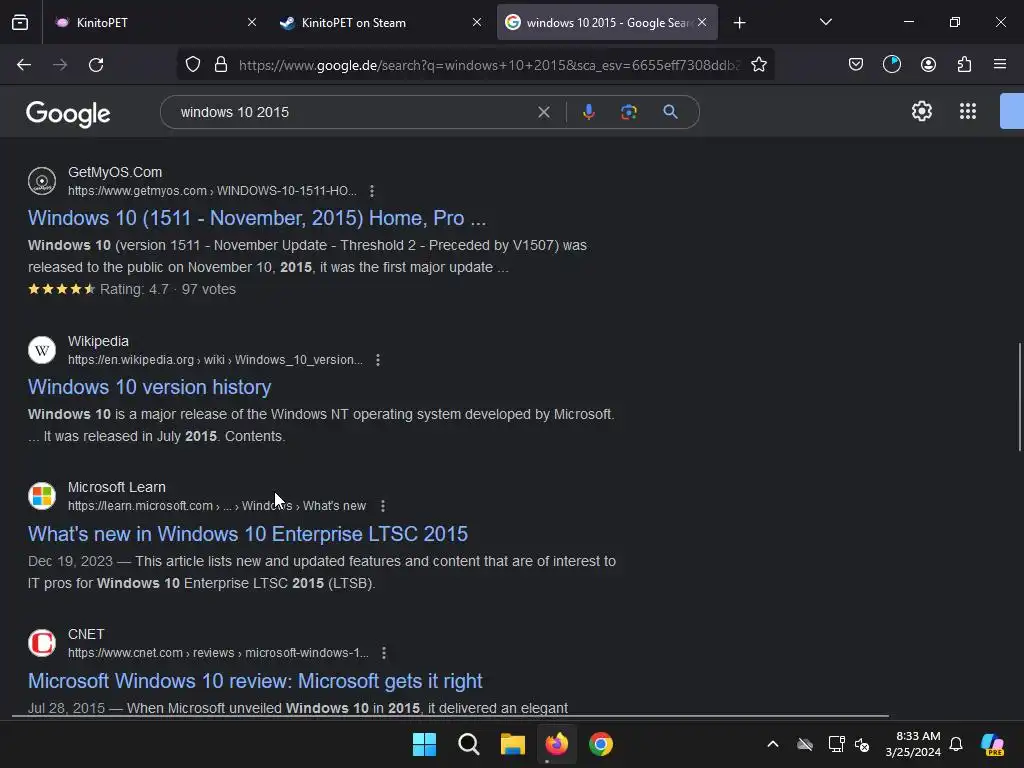
Task: Open Windows 10 version history link
Action: point(150,387)
